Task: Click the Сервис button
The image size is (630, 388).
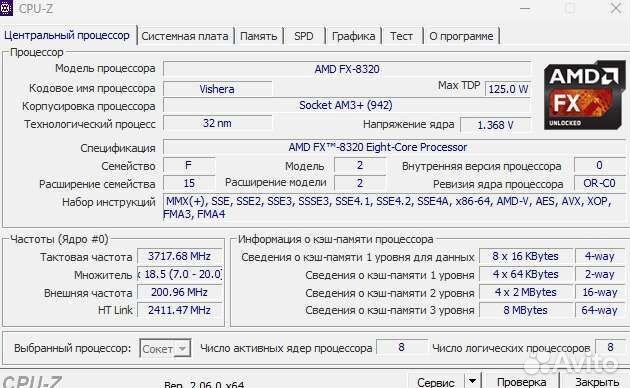Action: click(x=436, y=382)
